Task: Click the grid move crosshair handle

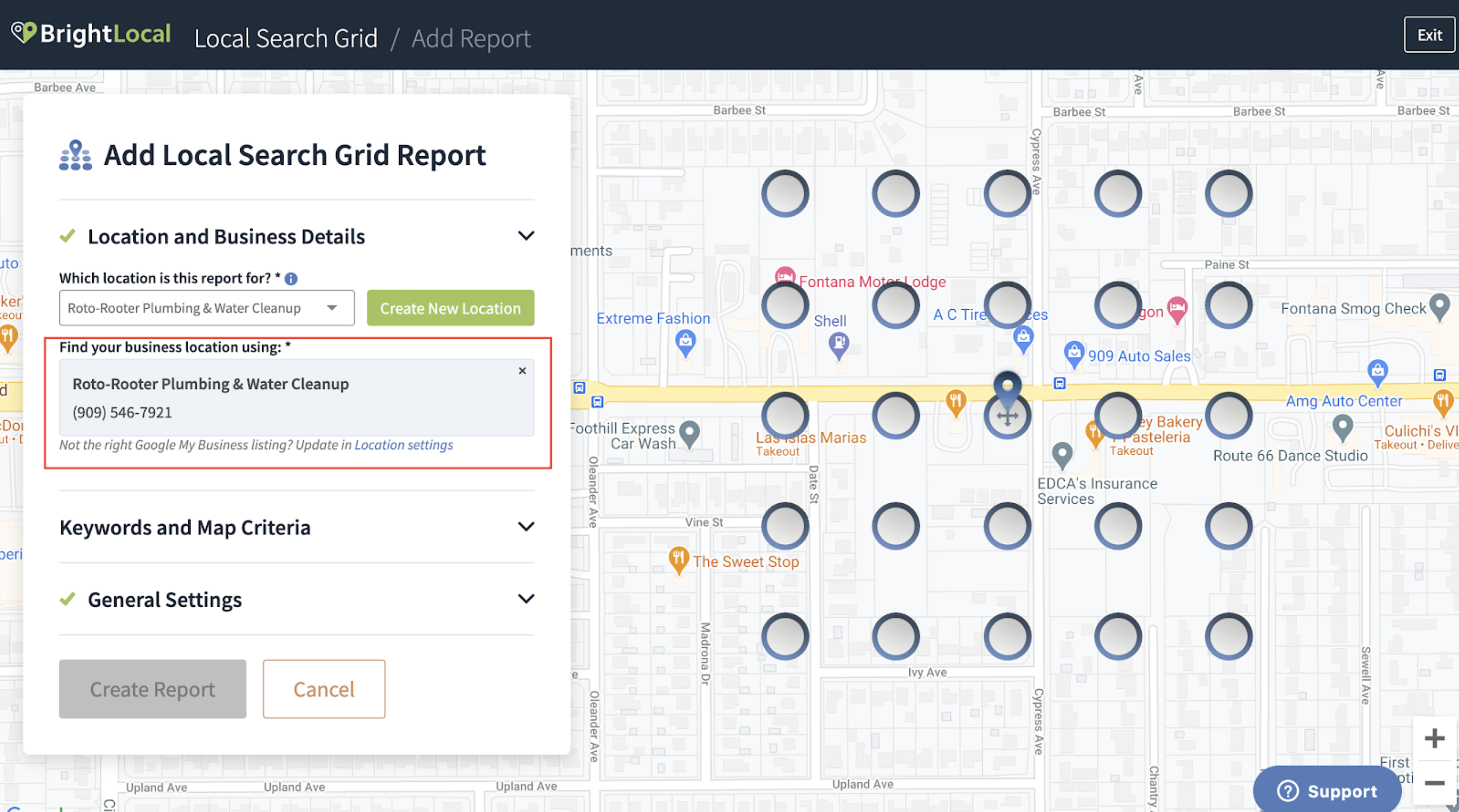Action: 1008,417
